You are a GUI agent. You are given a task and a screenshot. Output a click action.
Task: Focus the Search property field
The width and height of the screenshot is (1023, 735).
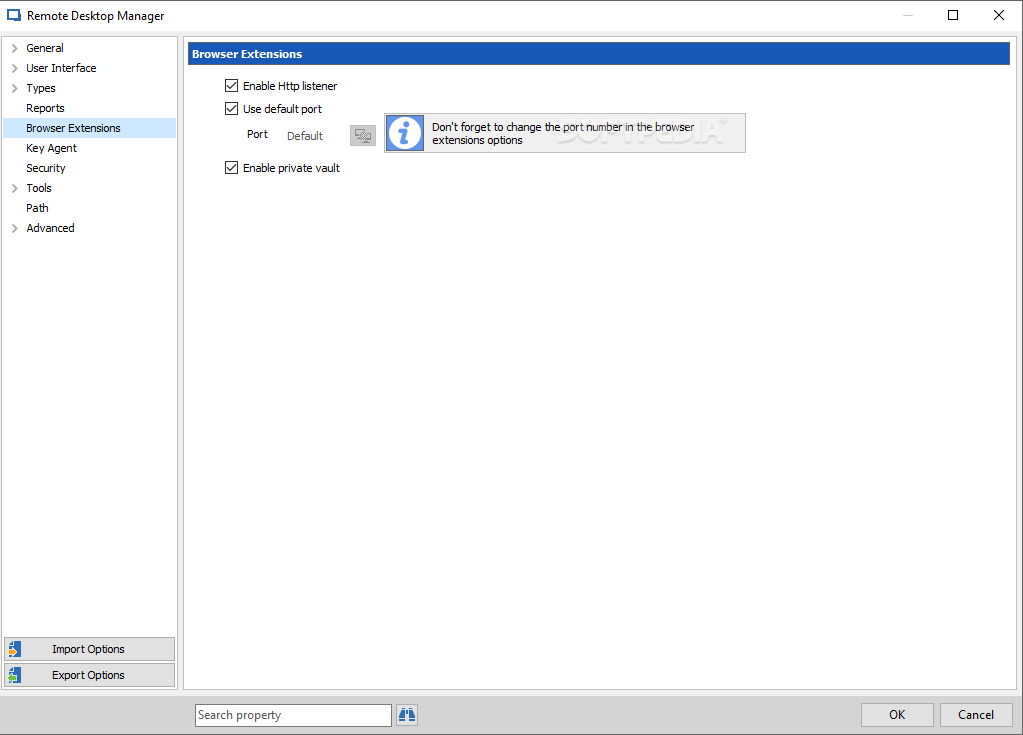click(x=293, y=715)
